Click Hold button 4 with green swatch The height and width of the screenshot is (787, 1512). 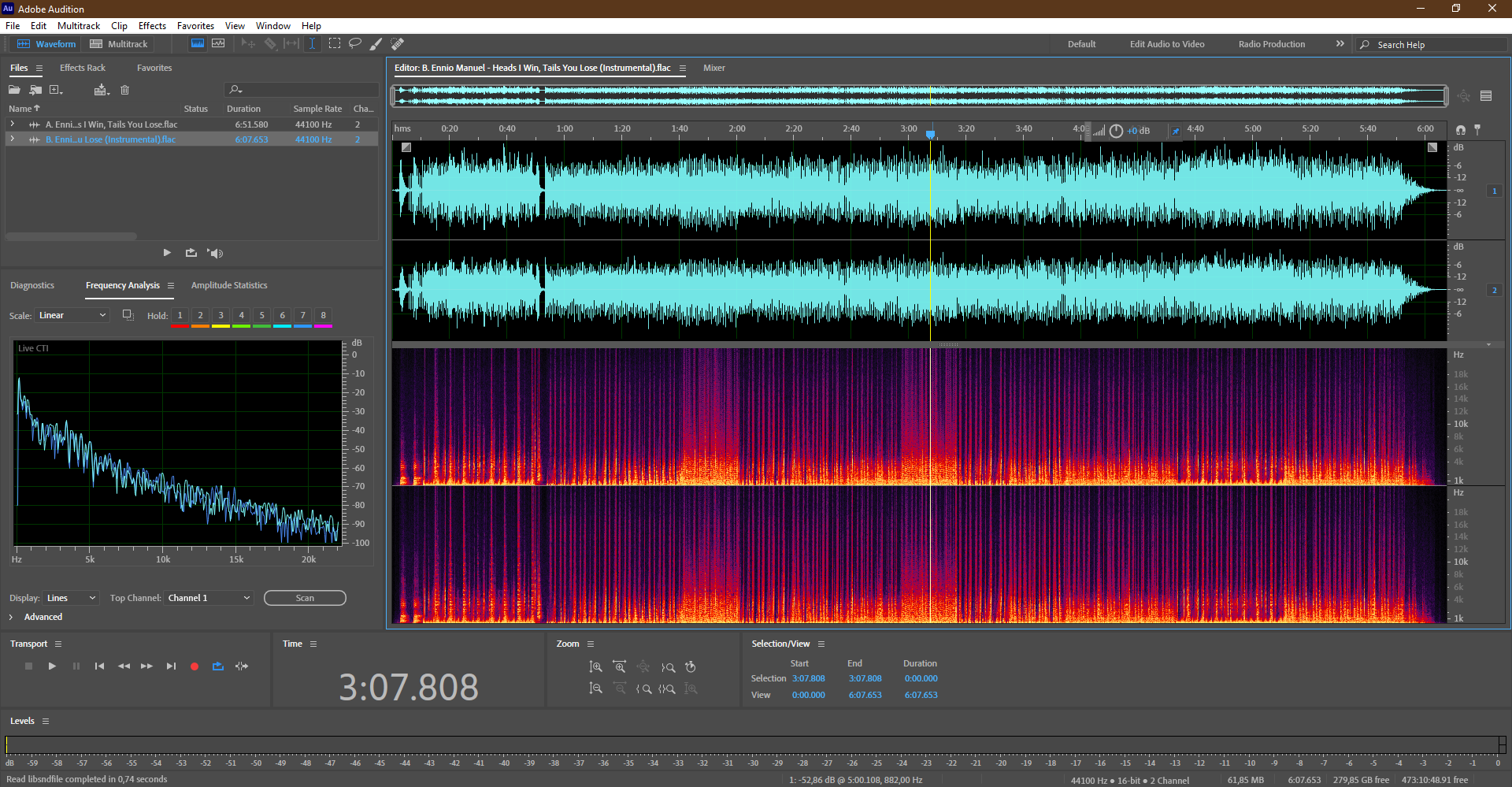[x=241, y=316]
